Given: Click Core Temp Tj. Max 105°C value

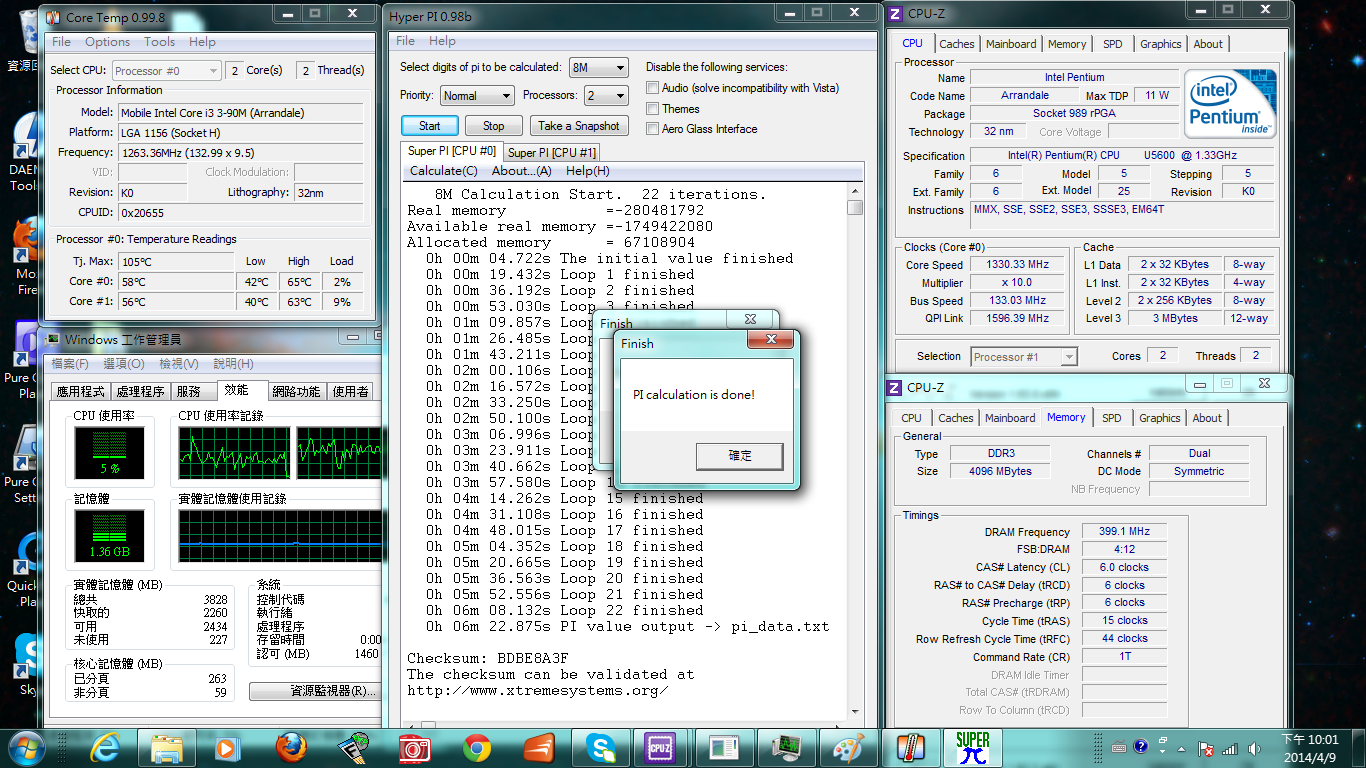Looking at the screenshot, I should coord(177,261).
